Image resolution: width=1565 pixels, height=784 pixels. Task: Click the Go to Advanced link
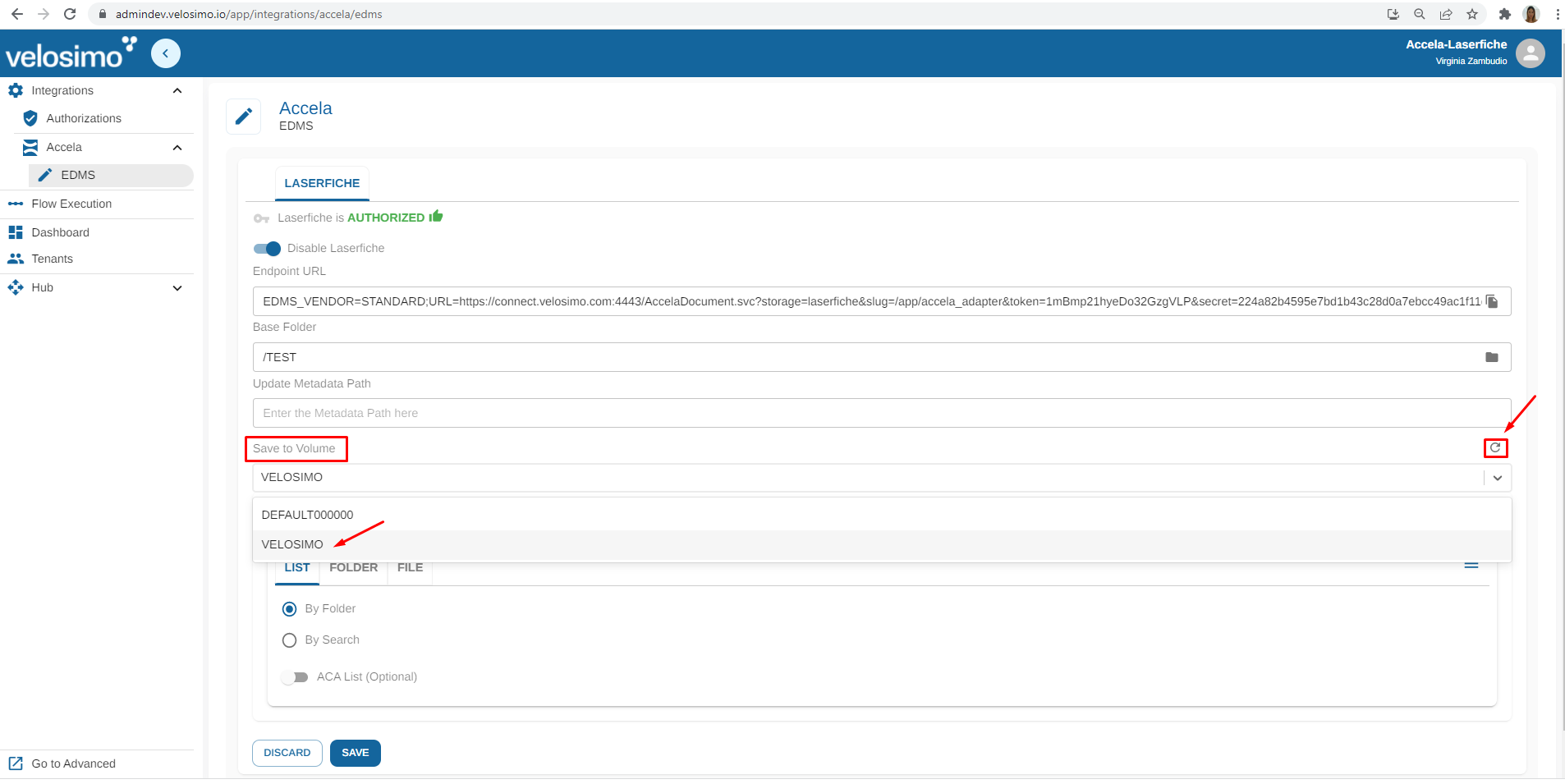[x=73, y=763]
